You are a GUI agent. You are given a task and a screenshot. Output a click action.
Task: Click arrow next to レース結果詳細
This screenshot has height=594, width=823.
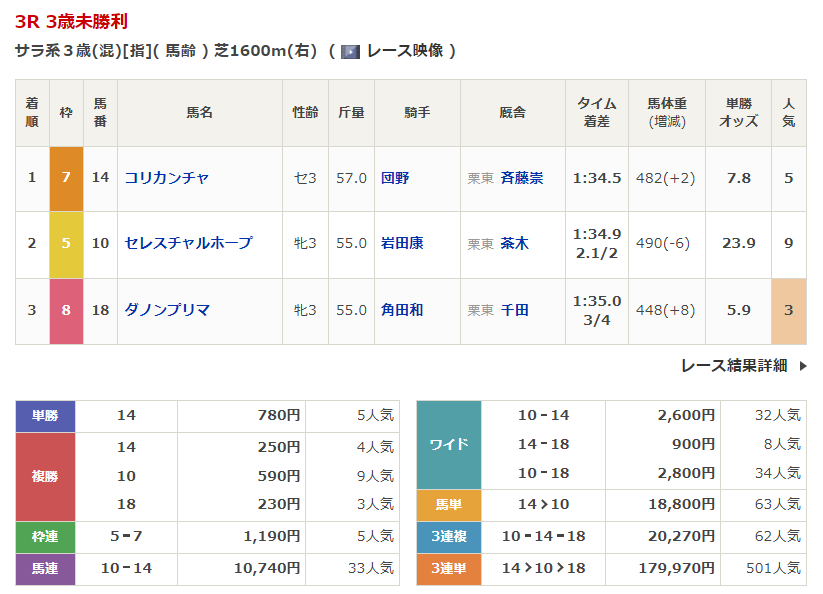(x=802, y=366)
